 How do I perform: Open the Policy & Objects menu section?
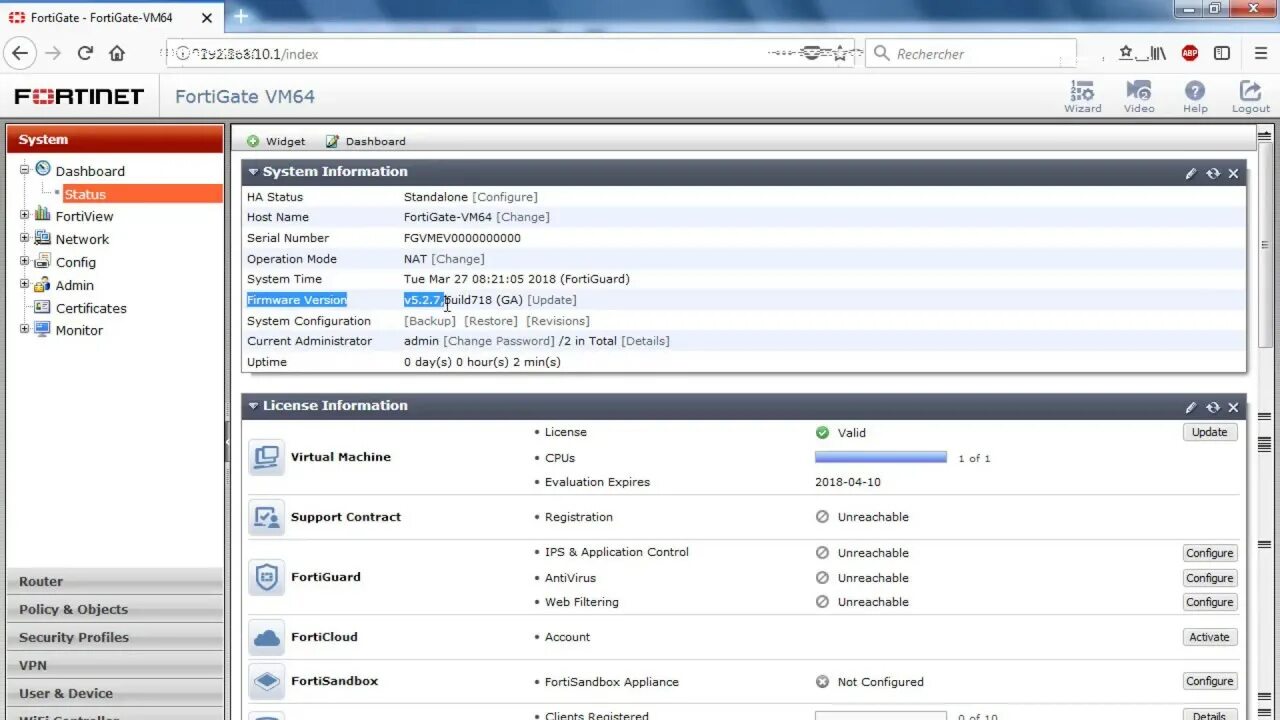pyautogui.click(x=115, y=609)
